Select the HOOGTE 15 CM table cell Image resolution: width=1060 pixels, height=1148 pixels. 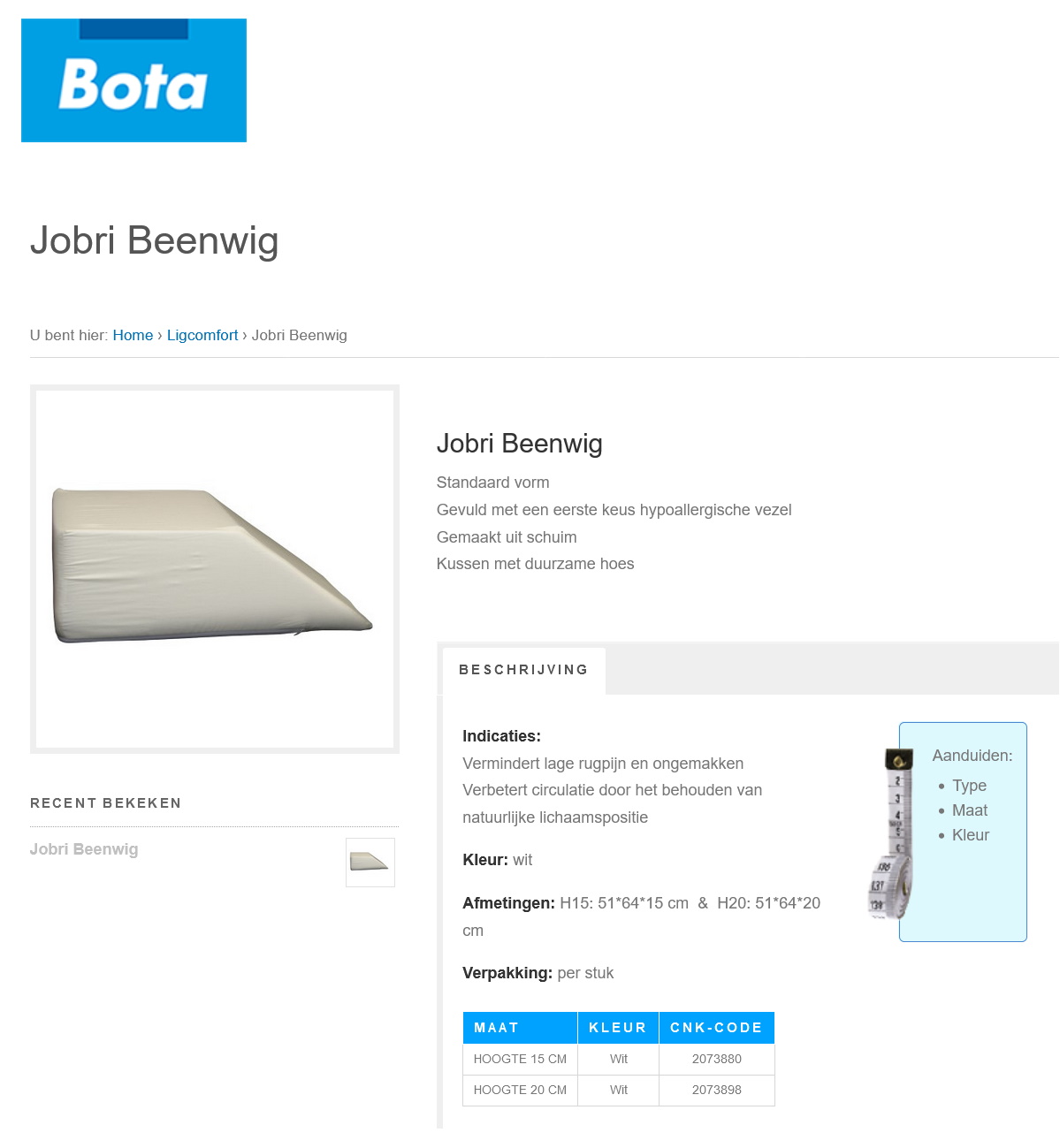pos(520,1059)
